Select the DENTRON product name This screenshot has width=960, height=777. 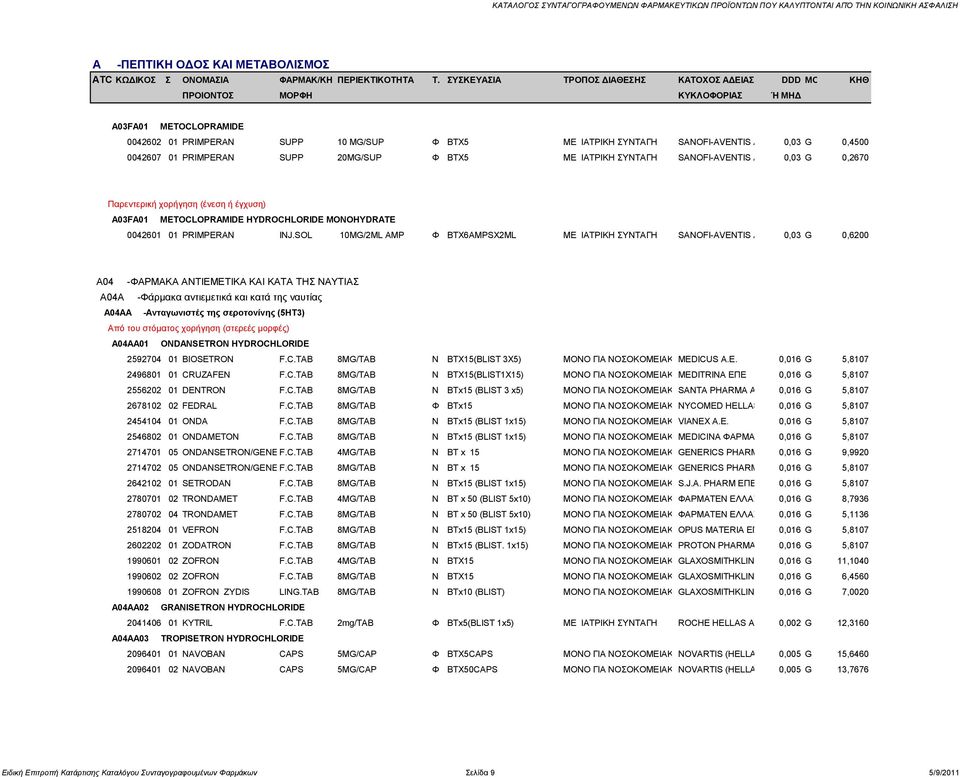pyautogui.click(x=204, y=390)
